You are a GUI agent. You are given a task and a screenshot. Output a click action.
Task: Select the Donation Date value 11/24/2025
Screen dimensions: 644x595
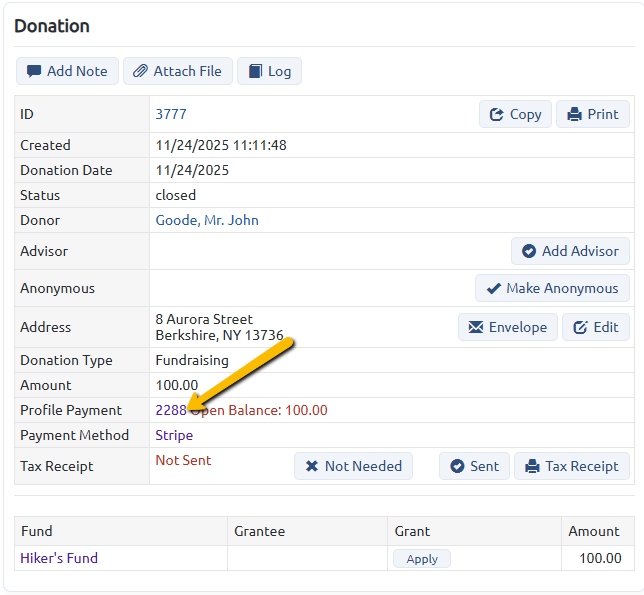pos(192,170)
